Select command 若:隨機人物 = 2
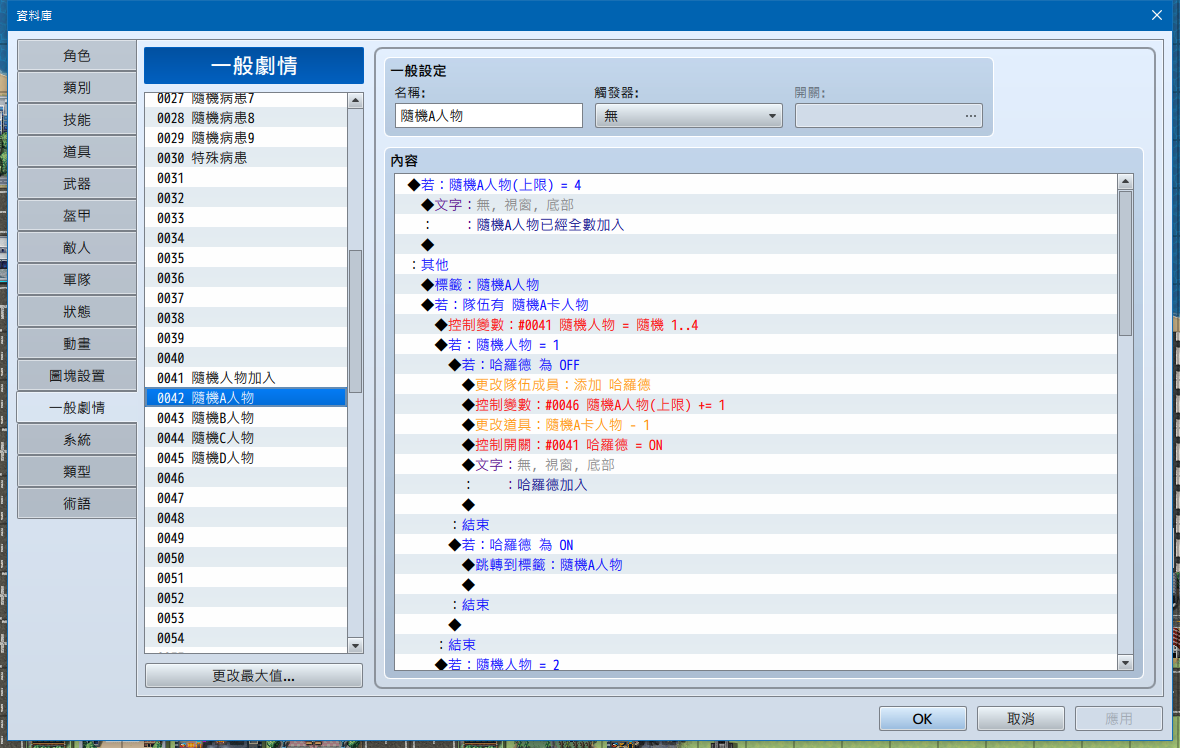 point(756,664)
